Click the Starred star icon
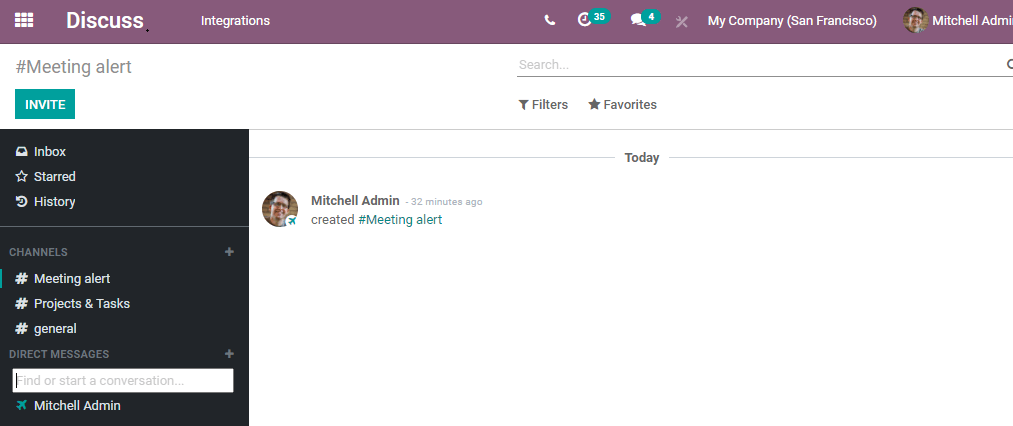Image resolution: width=1013 pixels, height=426 pixels. [x=21, y=176]
